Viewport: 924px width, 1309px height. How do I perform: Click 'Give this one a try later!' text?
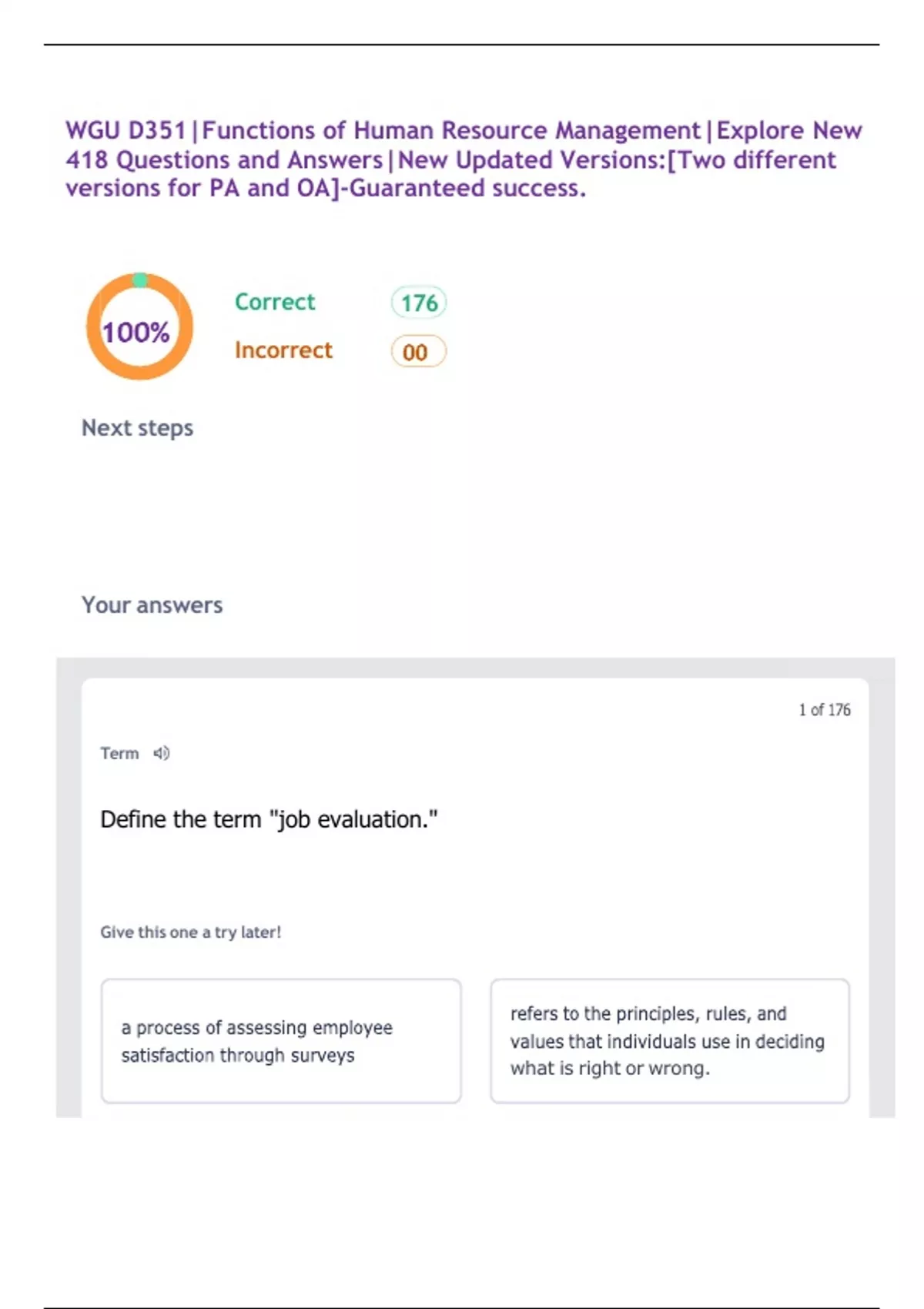[190, 932]
